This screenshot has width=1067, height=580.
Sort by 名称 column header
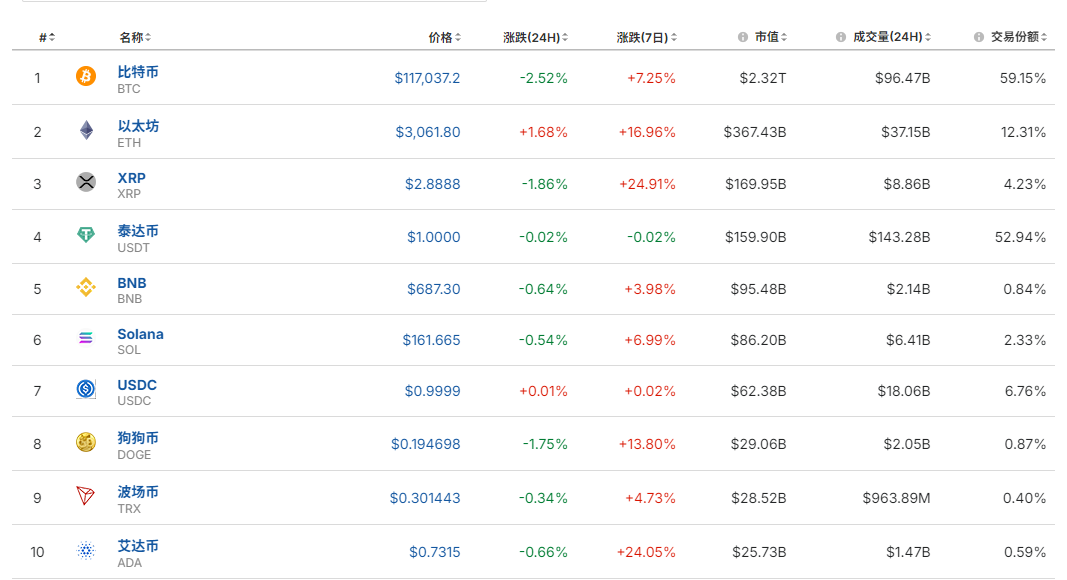[135, 37]
